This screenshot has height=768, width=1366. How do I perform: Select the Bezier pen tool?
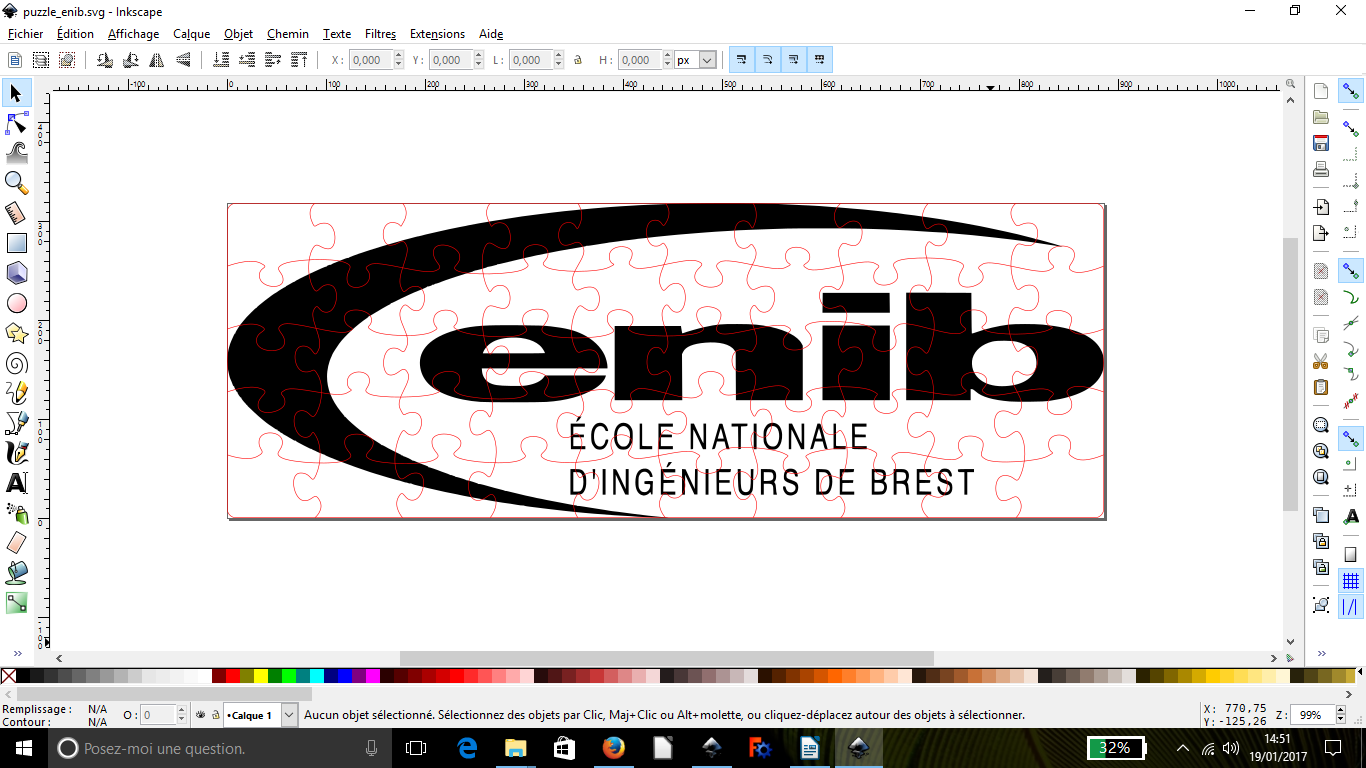coord(16,423)
